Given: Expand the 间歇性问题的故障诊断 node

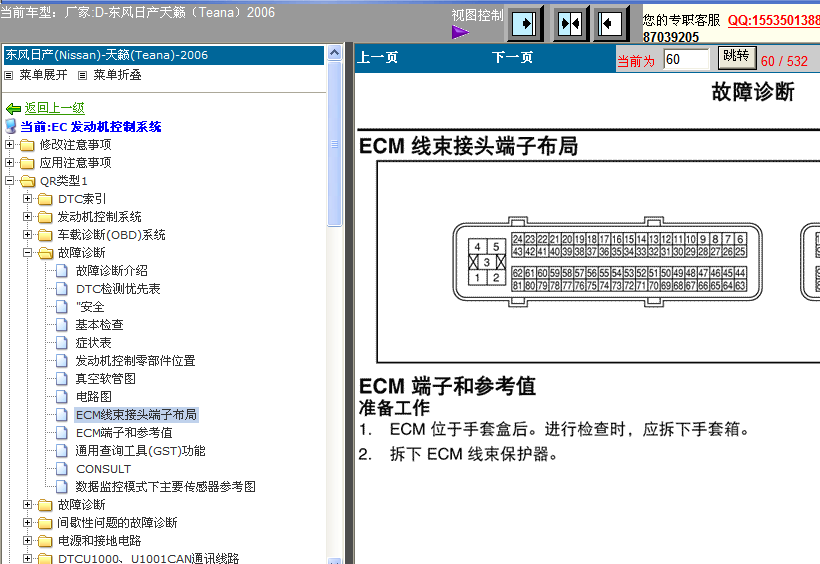Looking at the screenshot, I should click(x=28, y=522).
